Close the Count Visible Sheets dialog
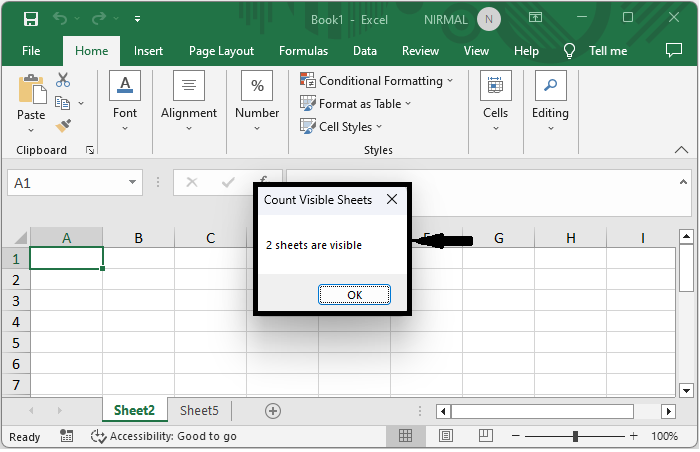 point(392,199)
